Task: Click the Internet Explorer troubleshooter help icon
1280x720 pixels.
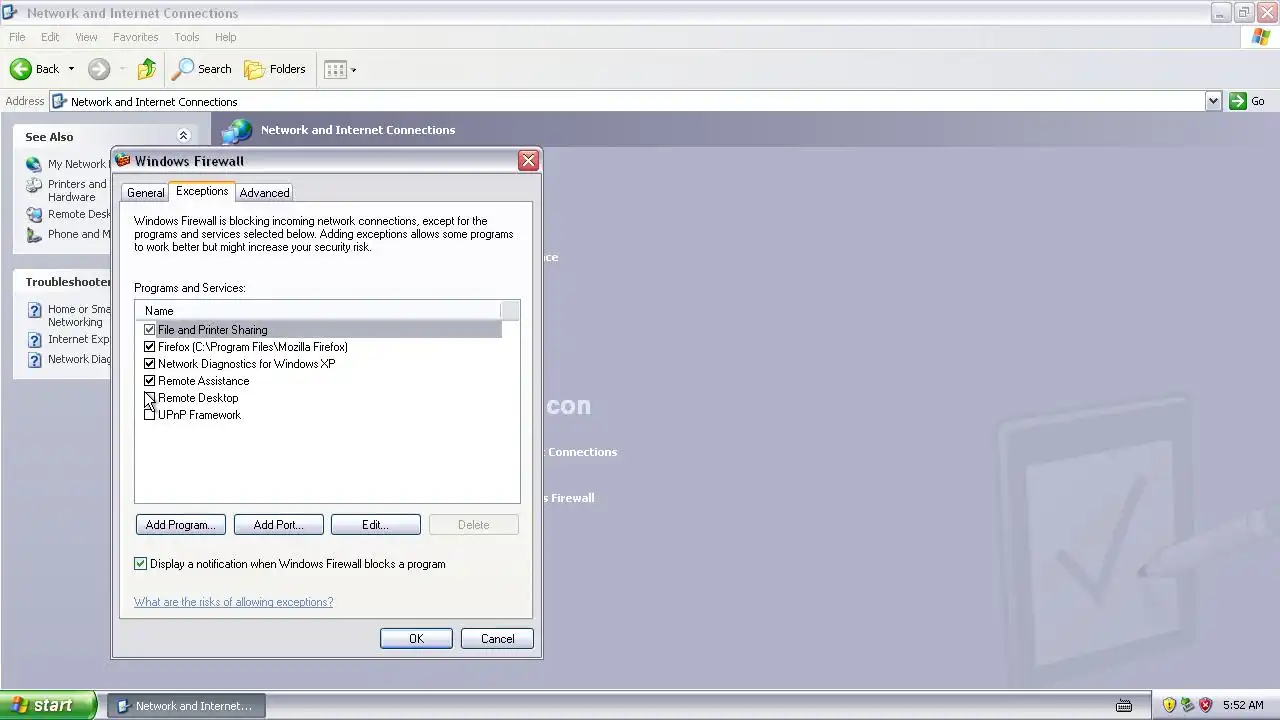Action: [x=34, y=340]
